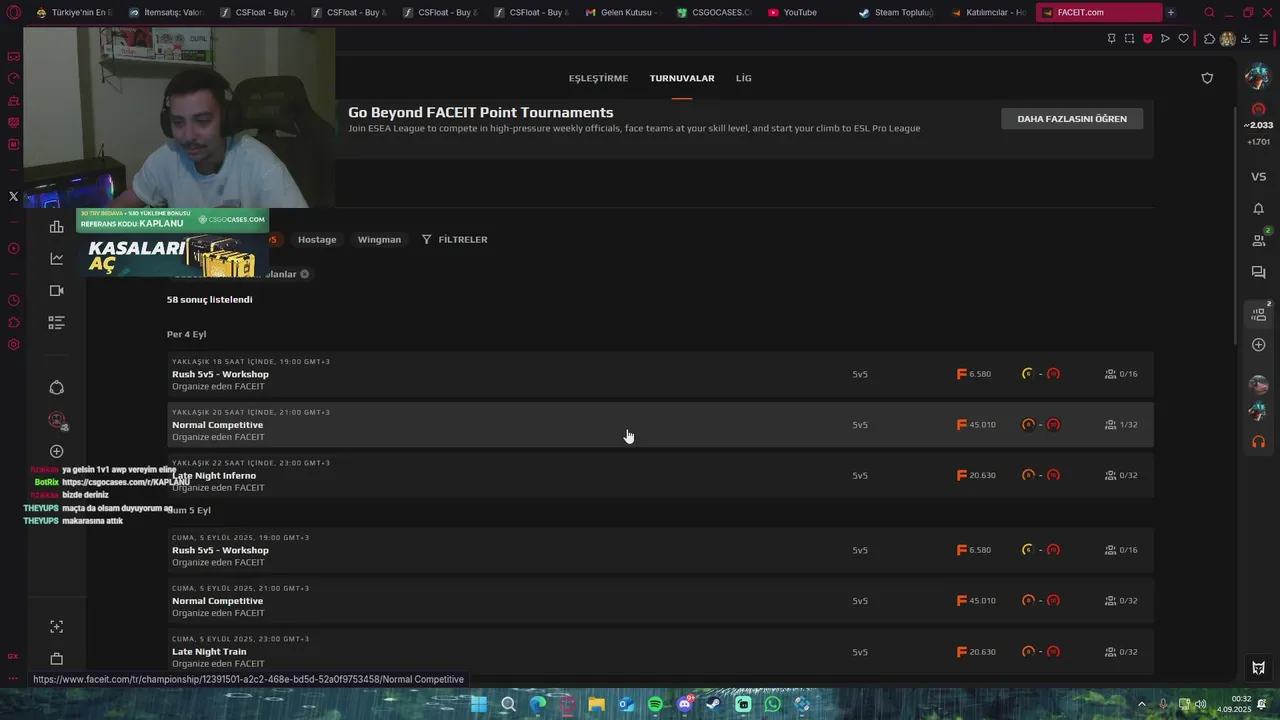Open new browser tab with plus button
The image size is (1280, 720).
[1171, 13]
